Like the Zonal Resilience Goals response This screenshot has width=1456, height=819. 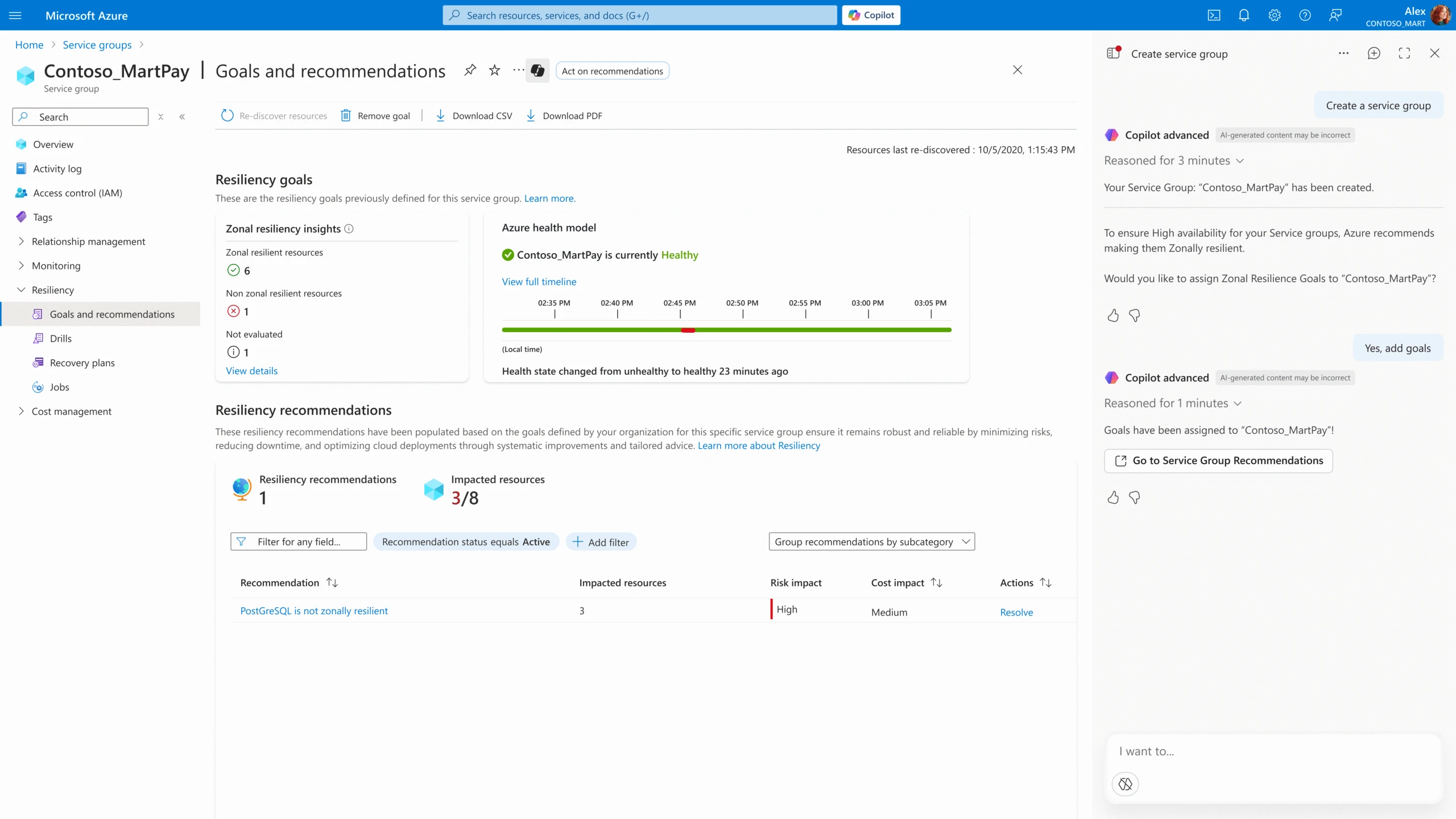point(1113,315)
